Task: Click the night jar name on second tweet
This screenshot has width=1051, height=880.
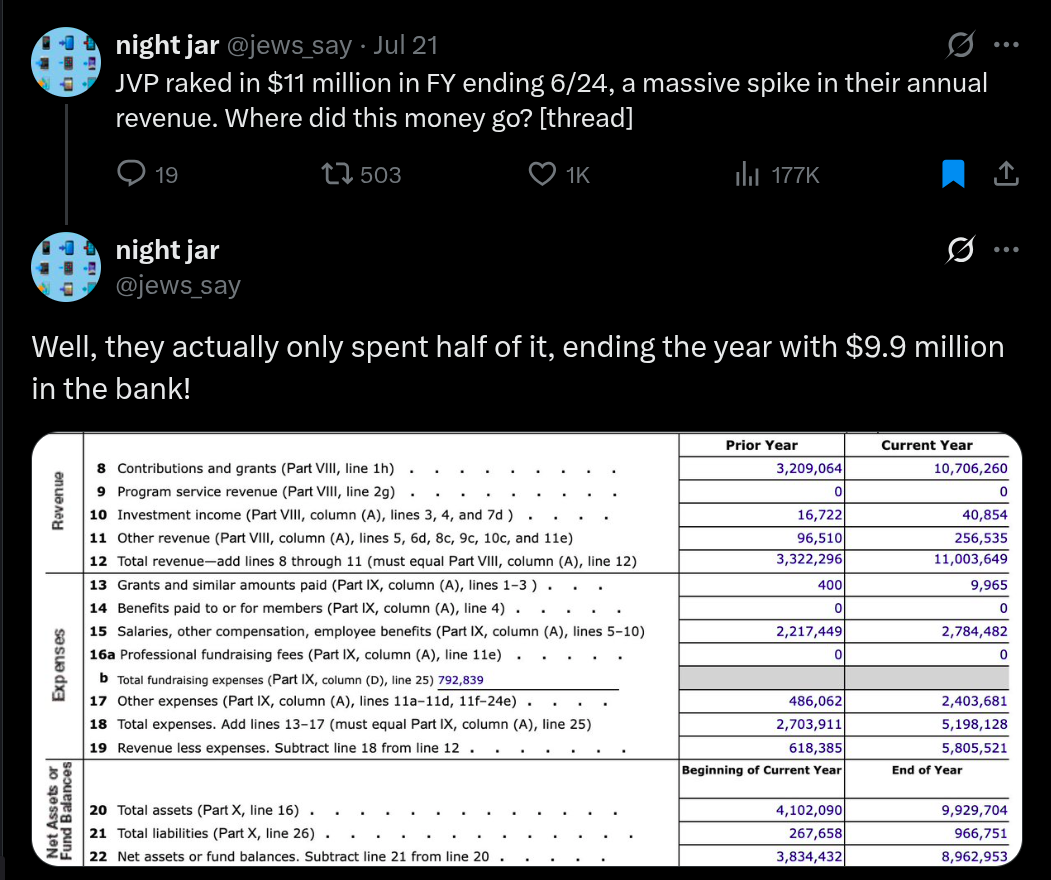Action: tap(167, 250)
